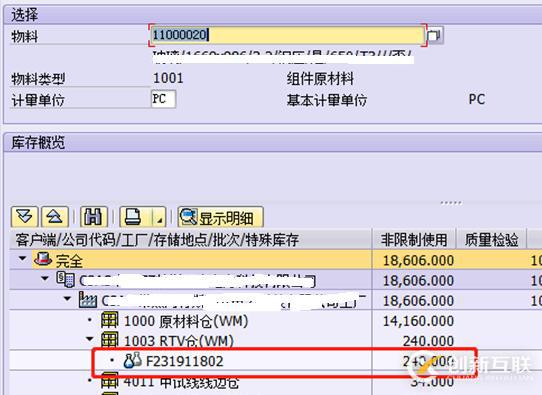Select the top hat icon of 完全
Screen dimensions: 542x395
[43, 259]
